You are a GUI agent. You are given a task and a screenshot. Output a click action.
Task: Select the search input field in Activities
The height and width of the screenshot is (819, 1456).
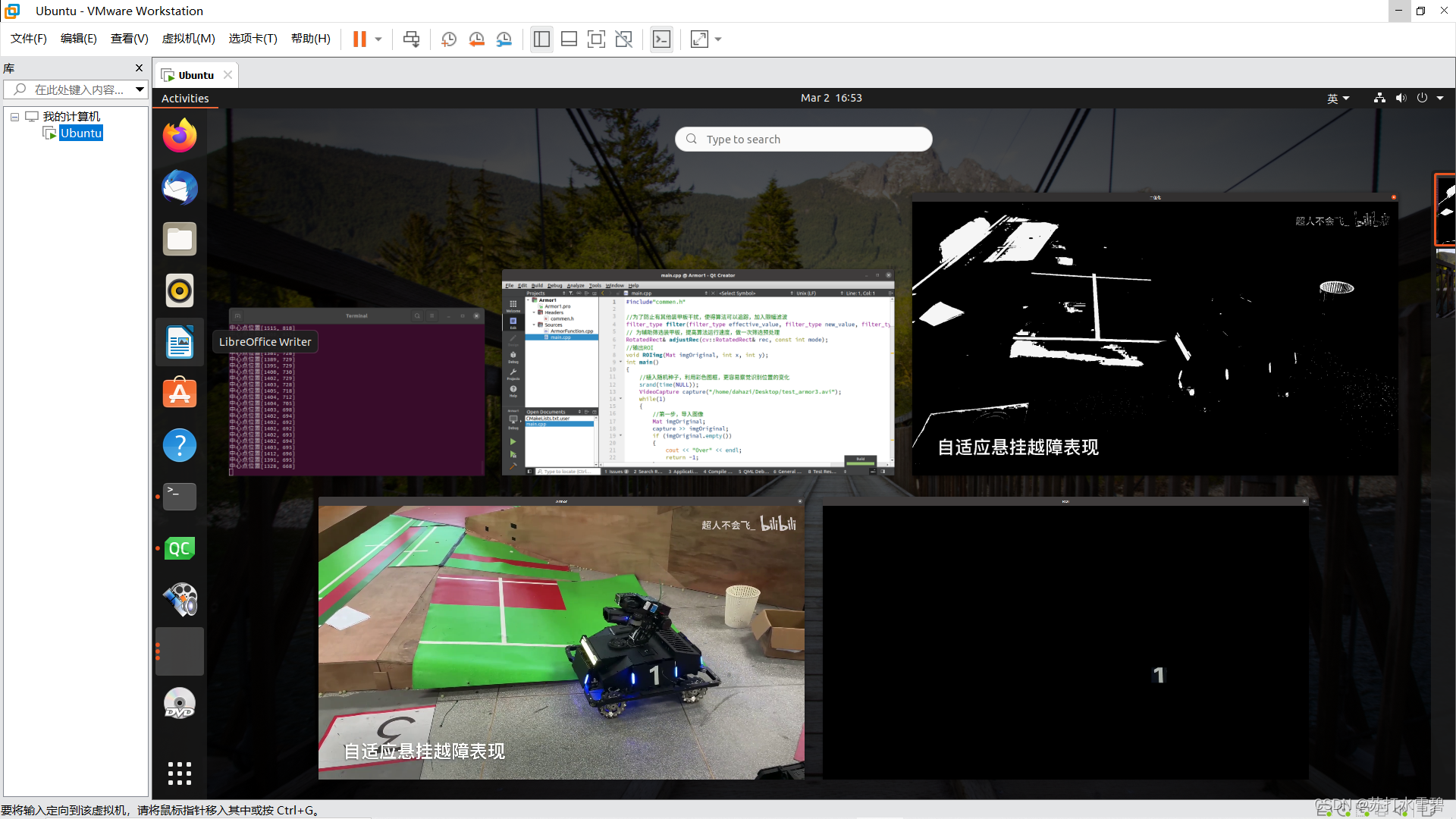tap(802, 138)
